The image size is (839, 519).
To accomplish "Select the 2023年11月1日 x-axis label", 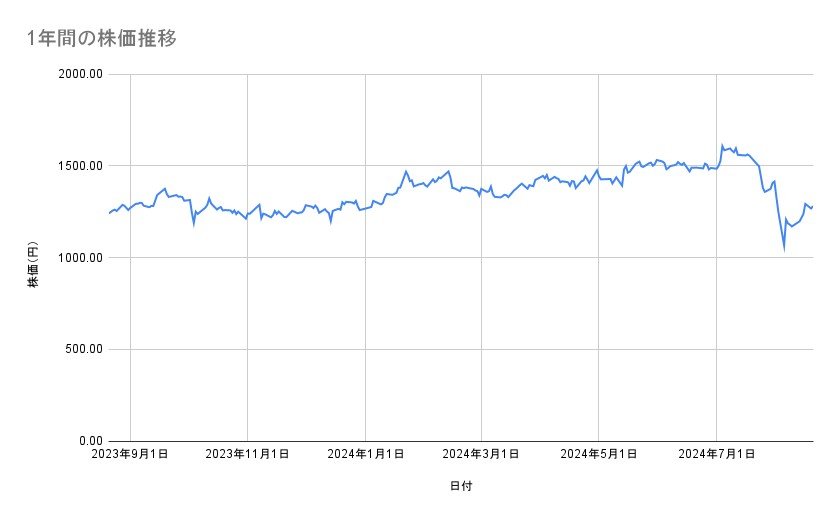I will (247, 455).
